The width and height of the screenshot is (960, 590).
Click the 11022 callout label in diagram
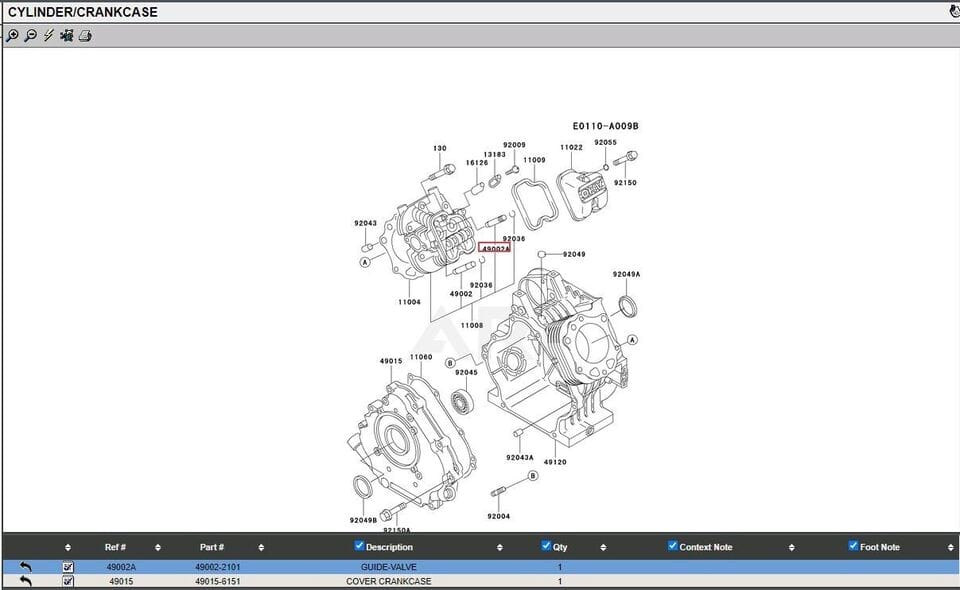[571, 147]
